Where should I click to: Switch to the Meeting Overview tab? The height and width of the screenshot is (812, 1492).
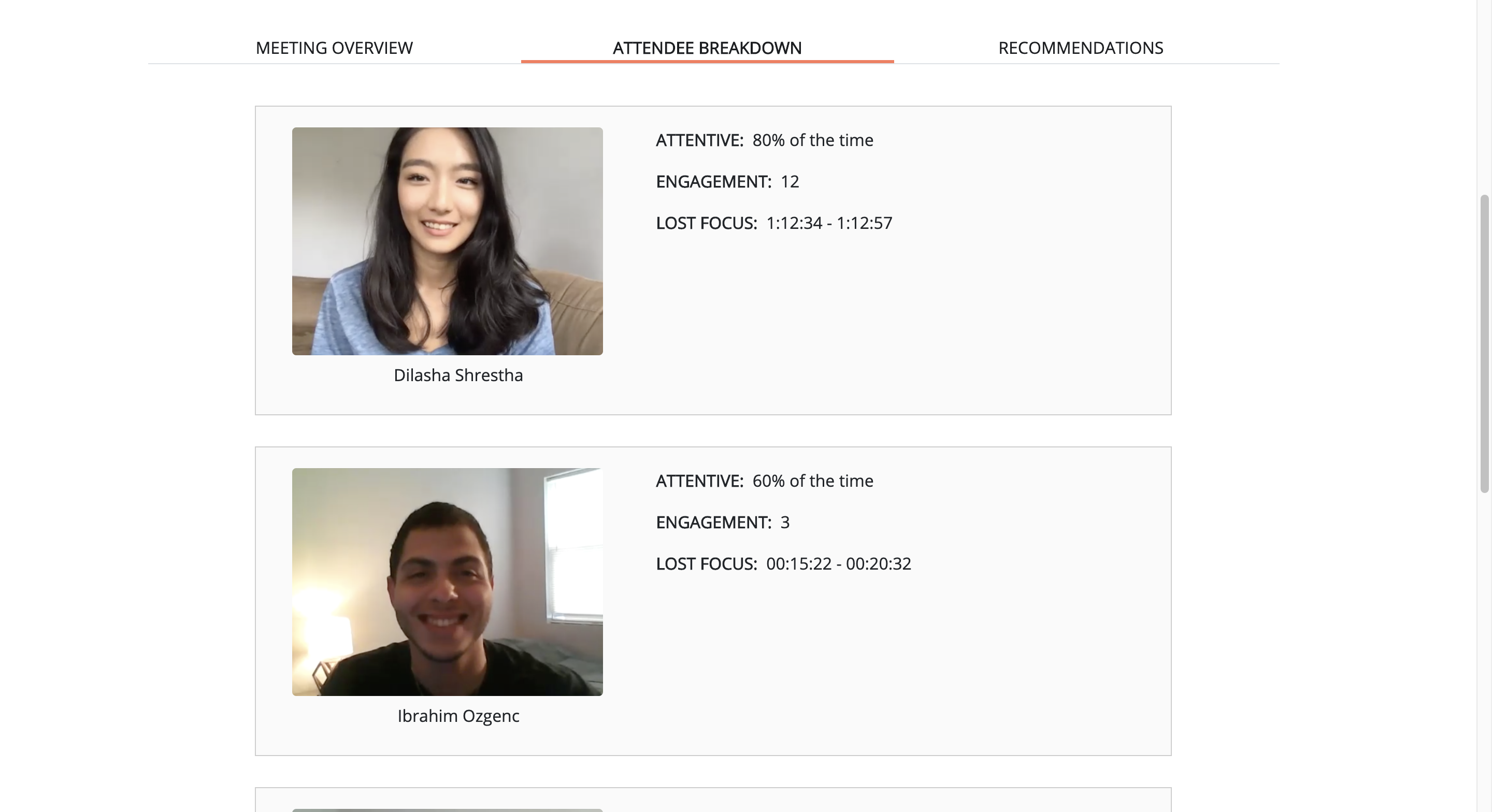[x=334, y=48]
